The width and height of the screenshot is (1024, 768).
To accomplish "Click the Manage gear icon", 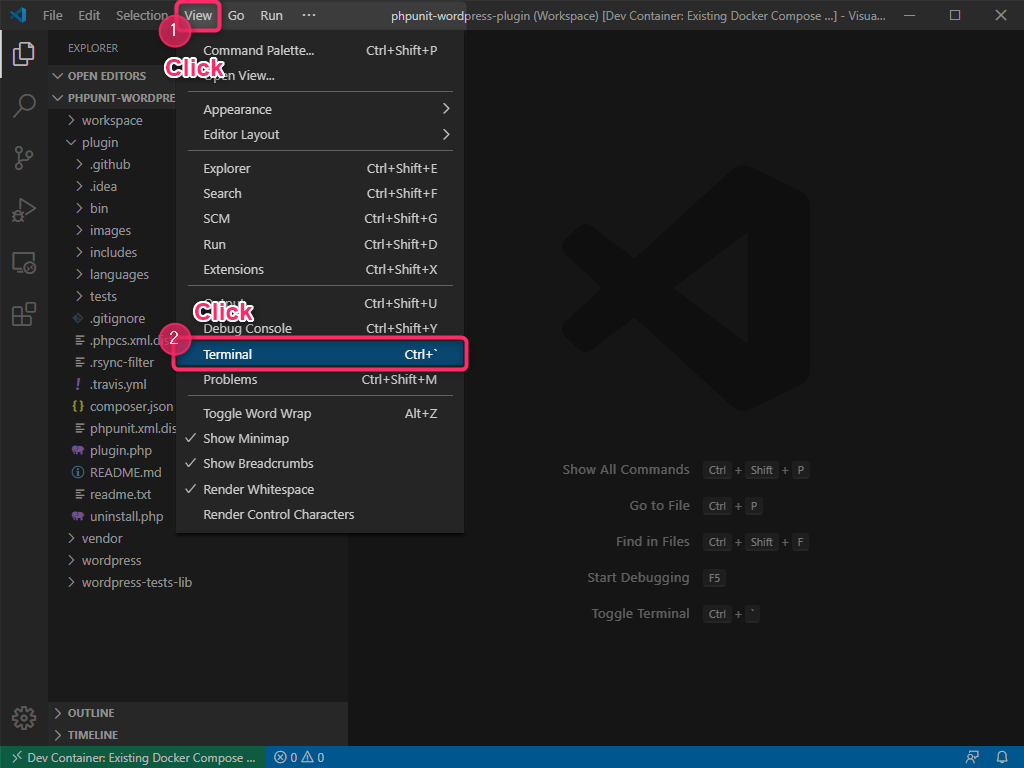I will point(24,717).
